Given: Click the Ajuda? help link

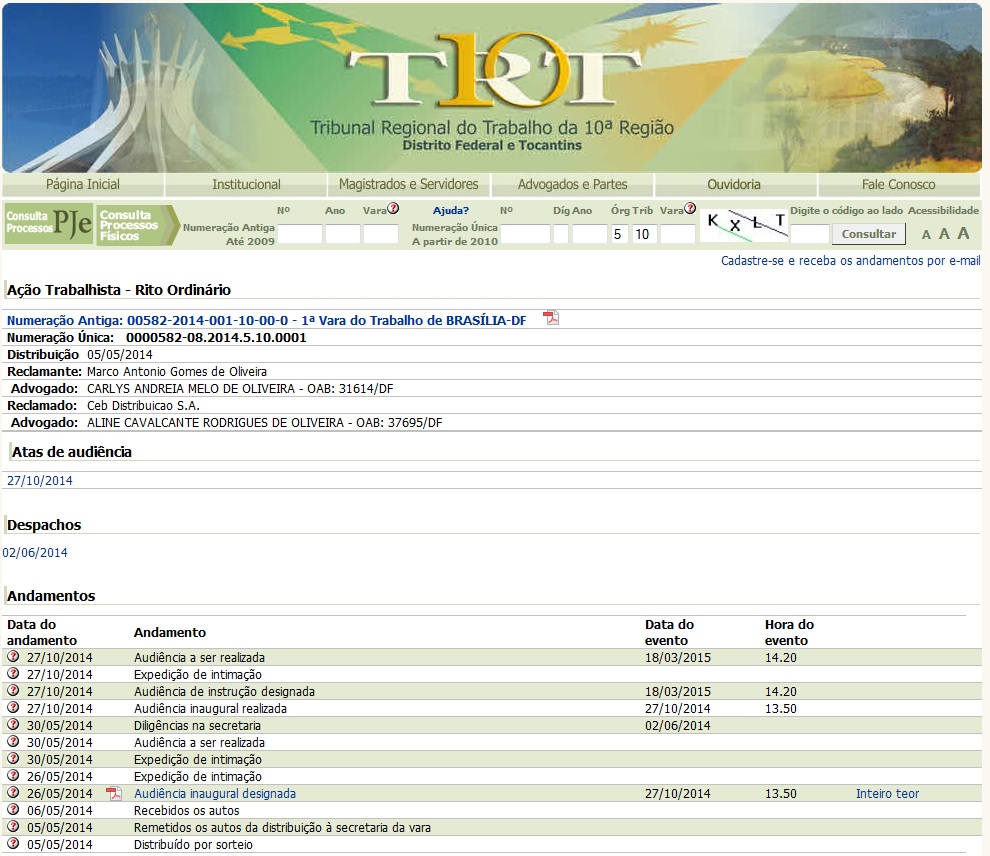Looking at the screenshot, I should coord(450,210).
